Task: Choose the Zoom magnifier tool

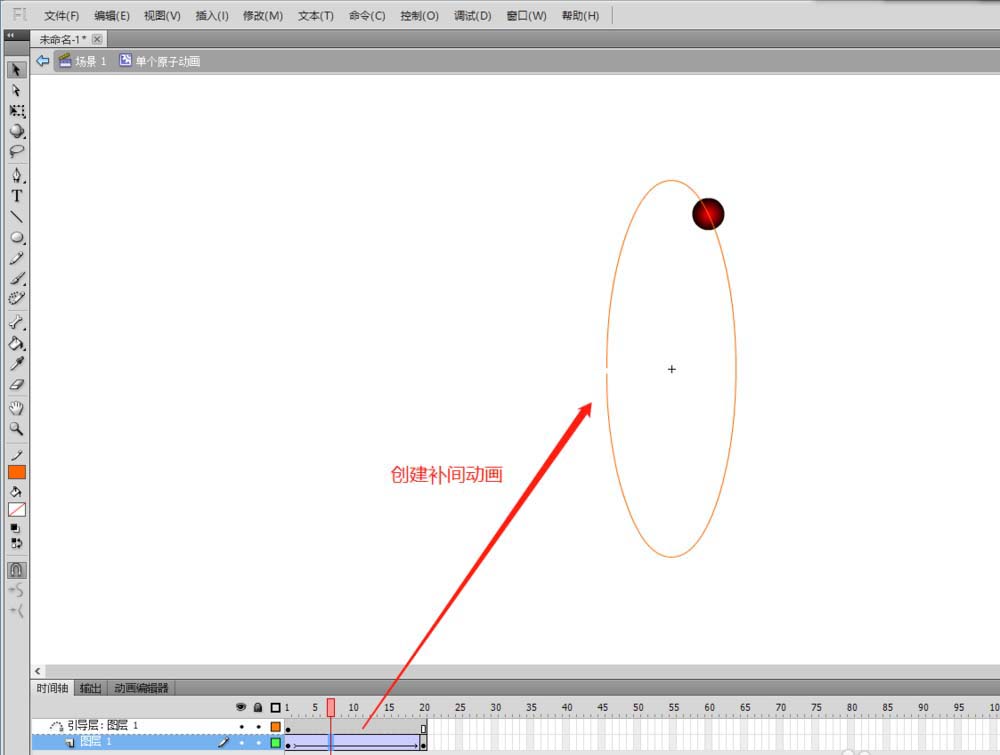Action: pos(16,429)
